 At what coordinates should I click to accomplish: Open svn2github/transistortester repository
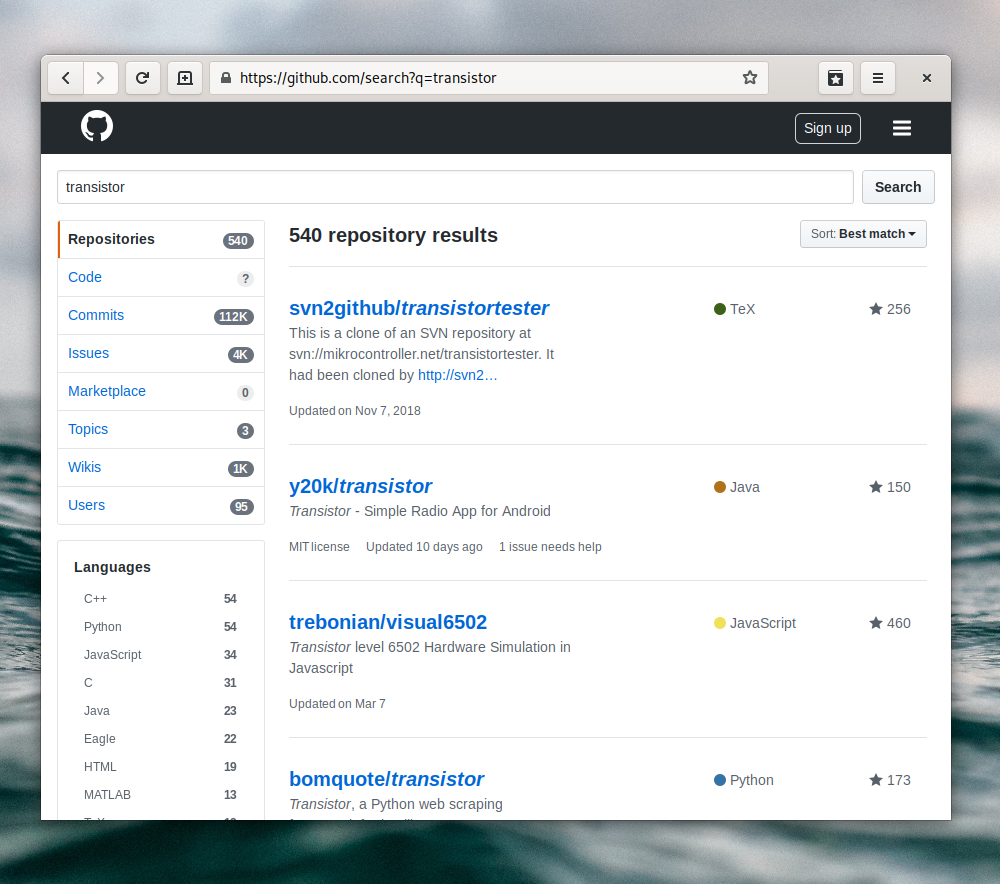(418, 308)
